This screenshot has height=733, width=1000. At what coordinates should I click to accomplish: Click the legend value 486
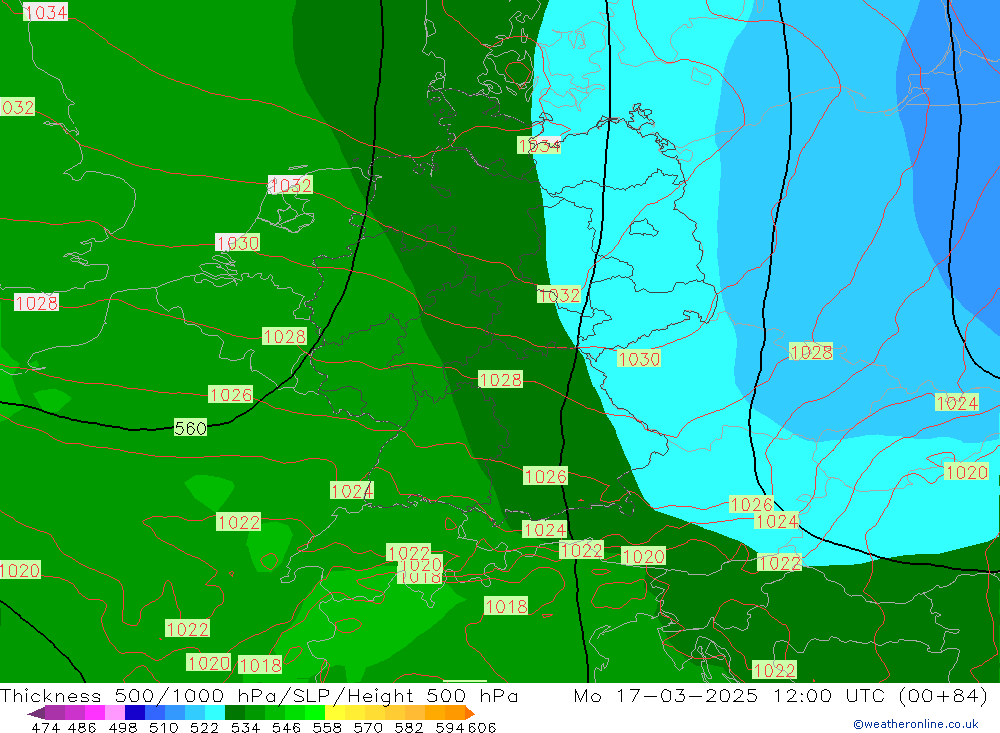[82, 727]
